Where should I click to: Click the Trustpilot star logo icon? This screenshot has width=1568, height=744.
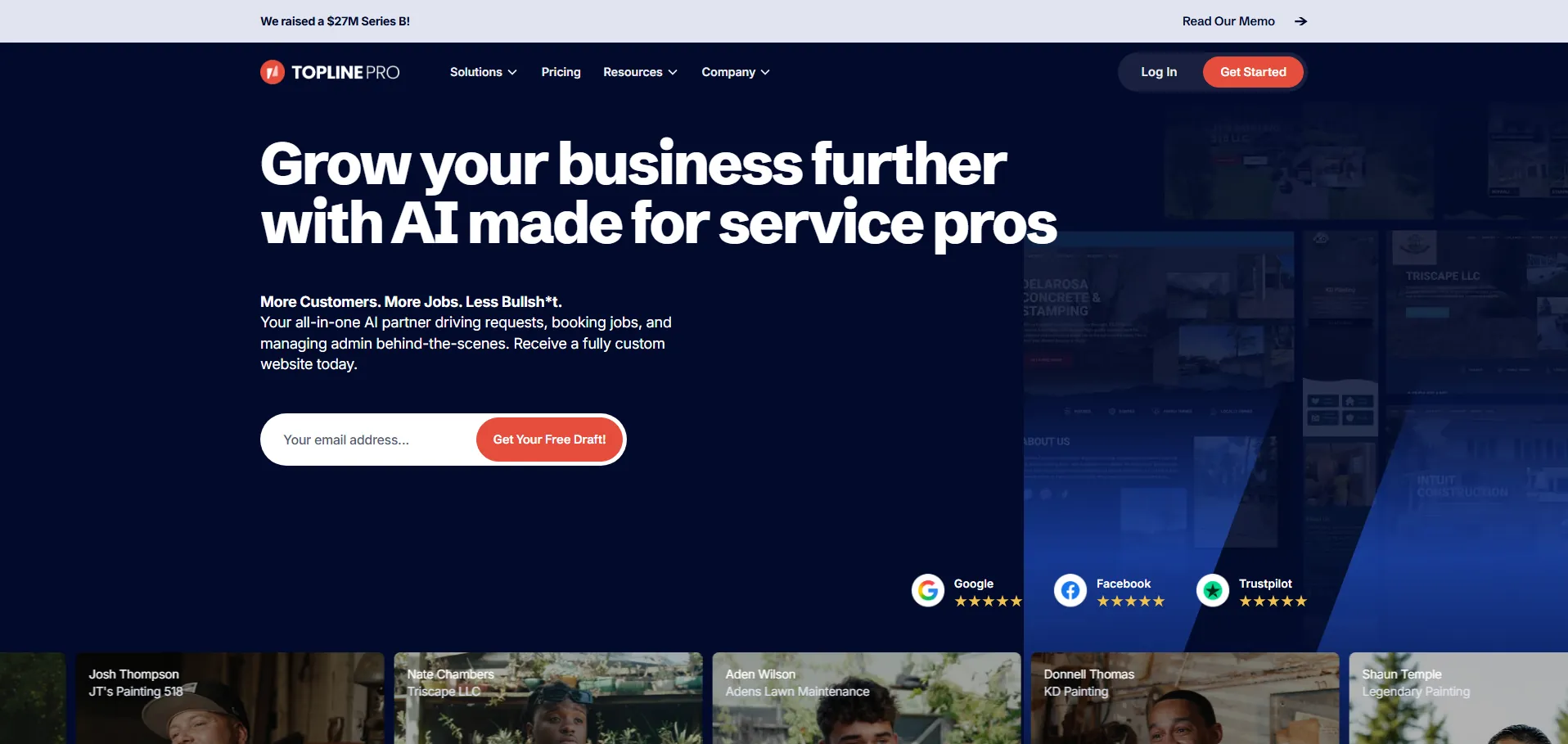[1213, 590]
